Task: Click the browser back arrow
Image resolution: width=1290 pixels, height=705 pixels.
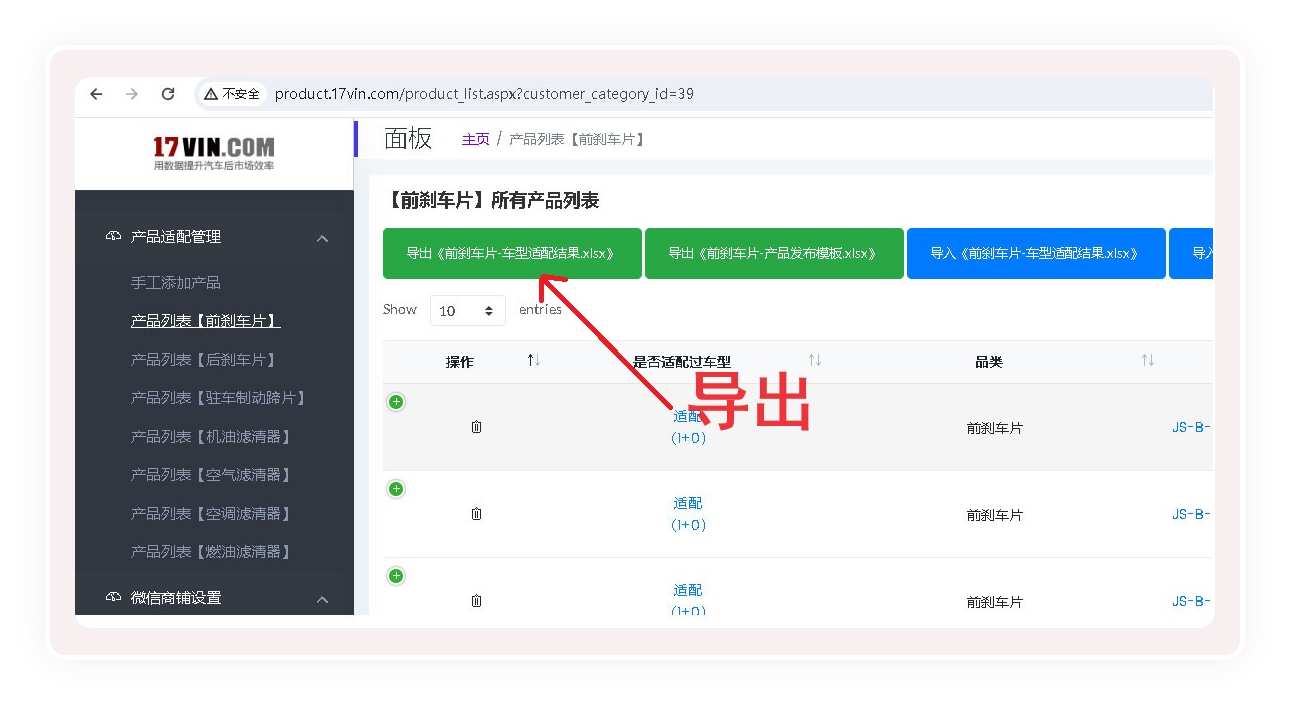Action: (96, 94)
